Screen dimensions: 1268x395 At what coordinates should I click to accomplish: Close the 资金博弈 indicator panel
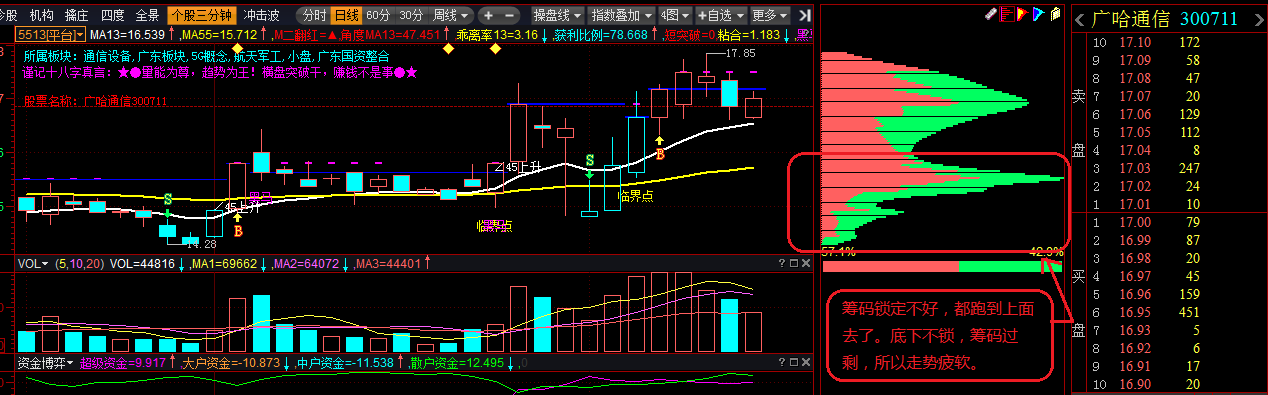tap(806, 362)
